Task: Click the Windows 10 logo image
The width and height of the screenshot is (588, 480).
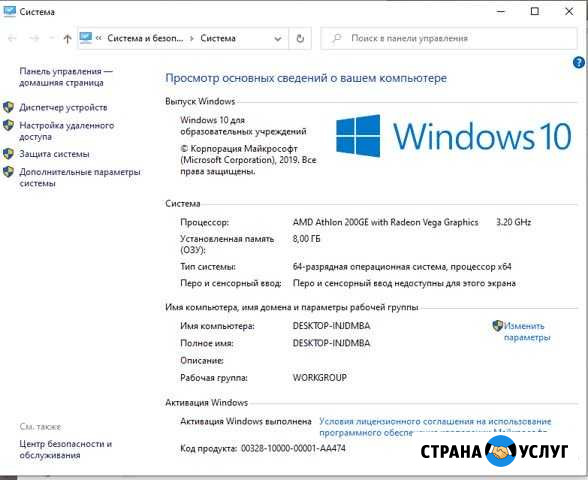Action: click(454, 136)
